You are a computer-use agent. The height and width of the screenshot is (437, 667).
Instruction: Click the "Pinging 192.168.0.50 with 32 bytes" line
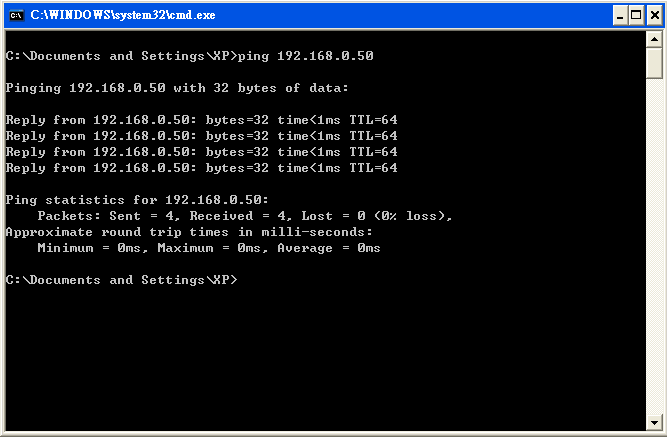pos(177,88)
